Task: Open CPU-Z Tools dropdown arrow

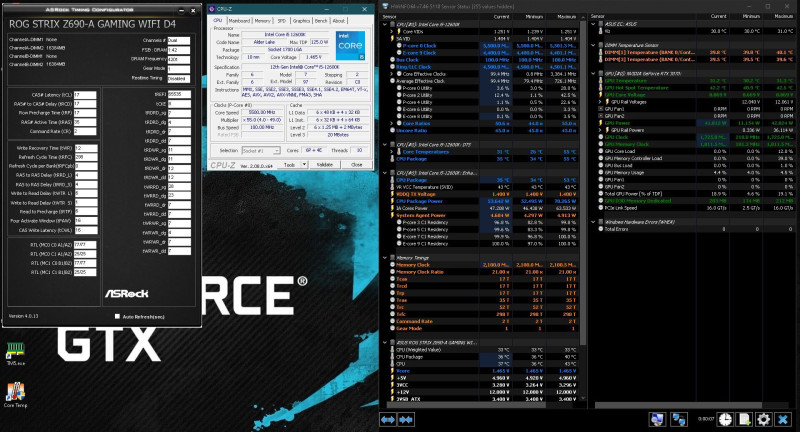Action: pos(304,164)
